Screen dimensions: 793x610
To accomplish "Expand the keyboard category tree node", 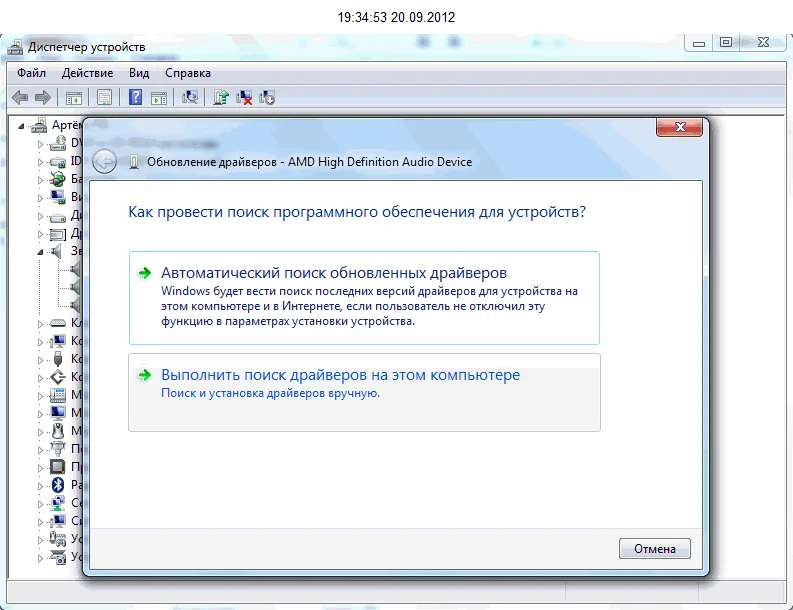I will [40, 324].
